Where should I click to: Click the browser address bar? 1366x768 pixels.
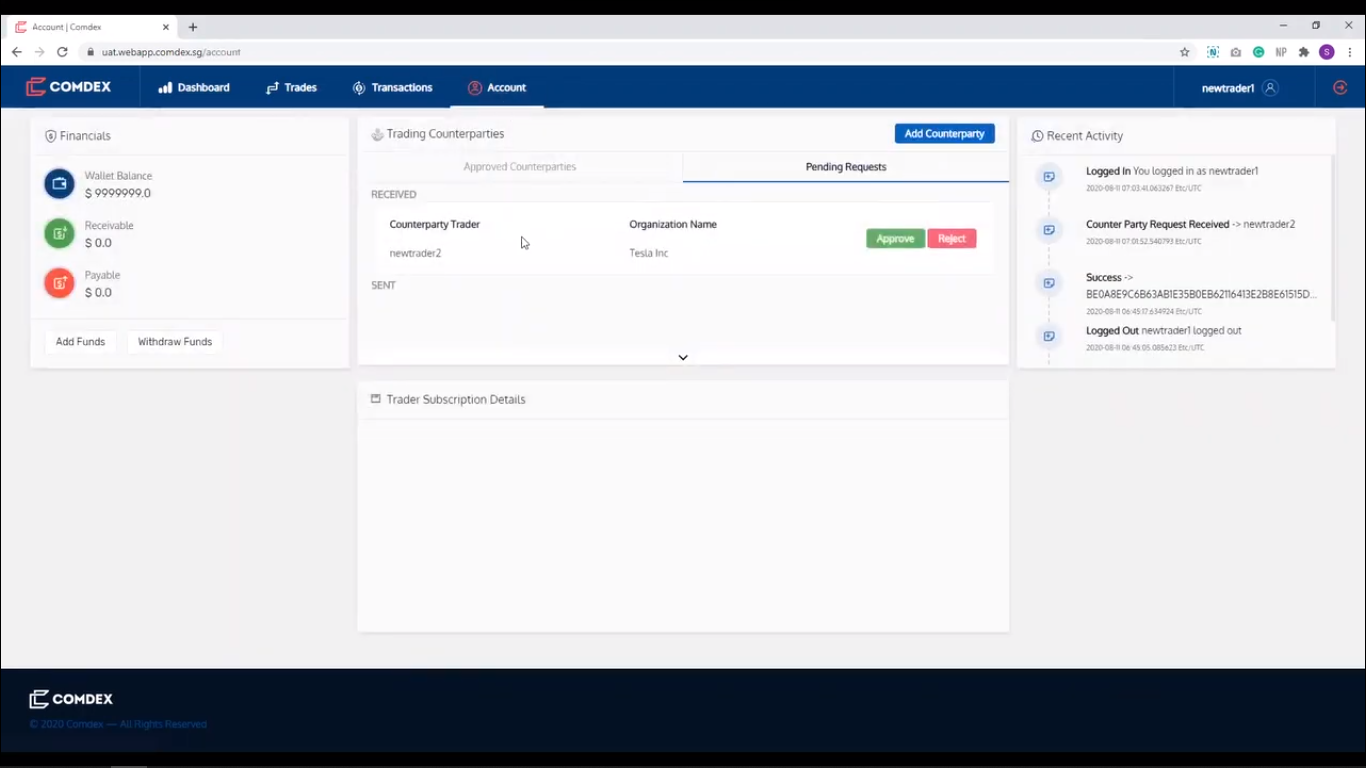click(x=630, y=52)
